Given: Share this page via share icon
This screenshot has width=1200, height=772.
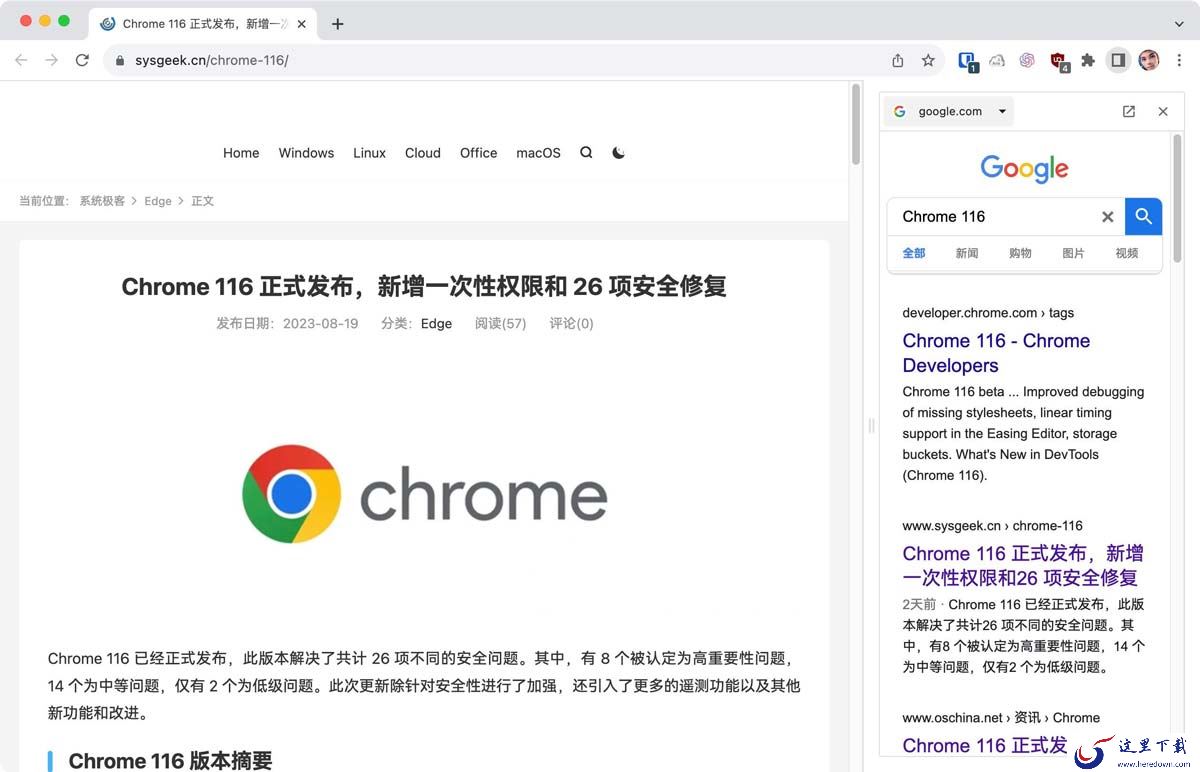Looking at the screenshot, I should pyautogui.click(x=898, y=60).
